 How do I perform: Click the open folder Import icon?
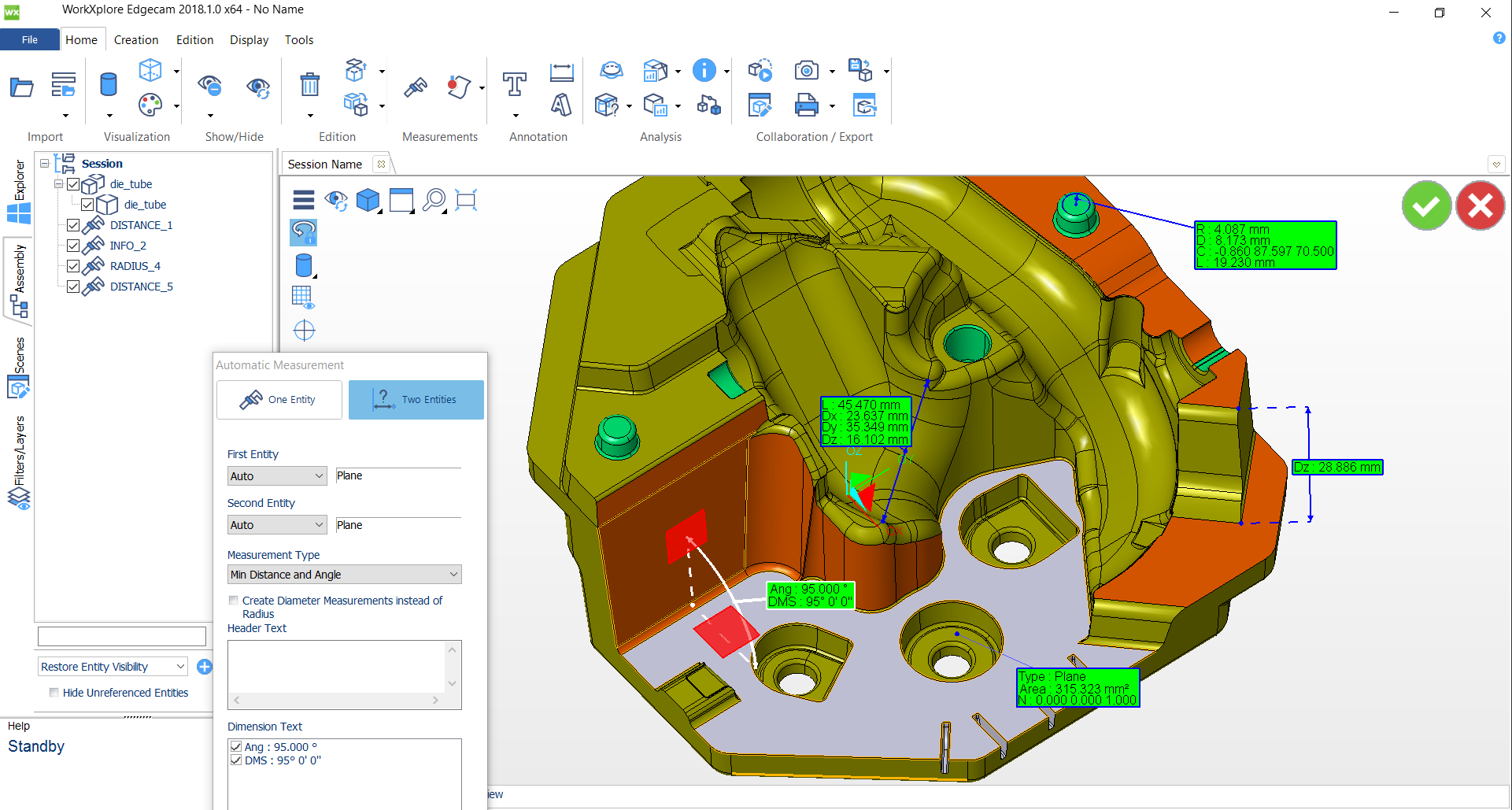(x=21, y=87)
